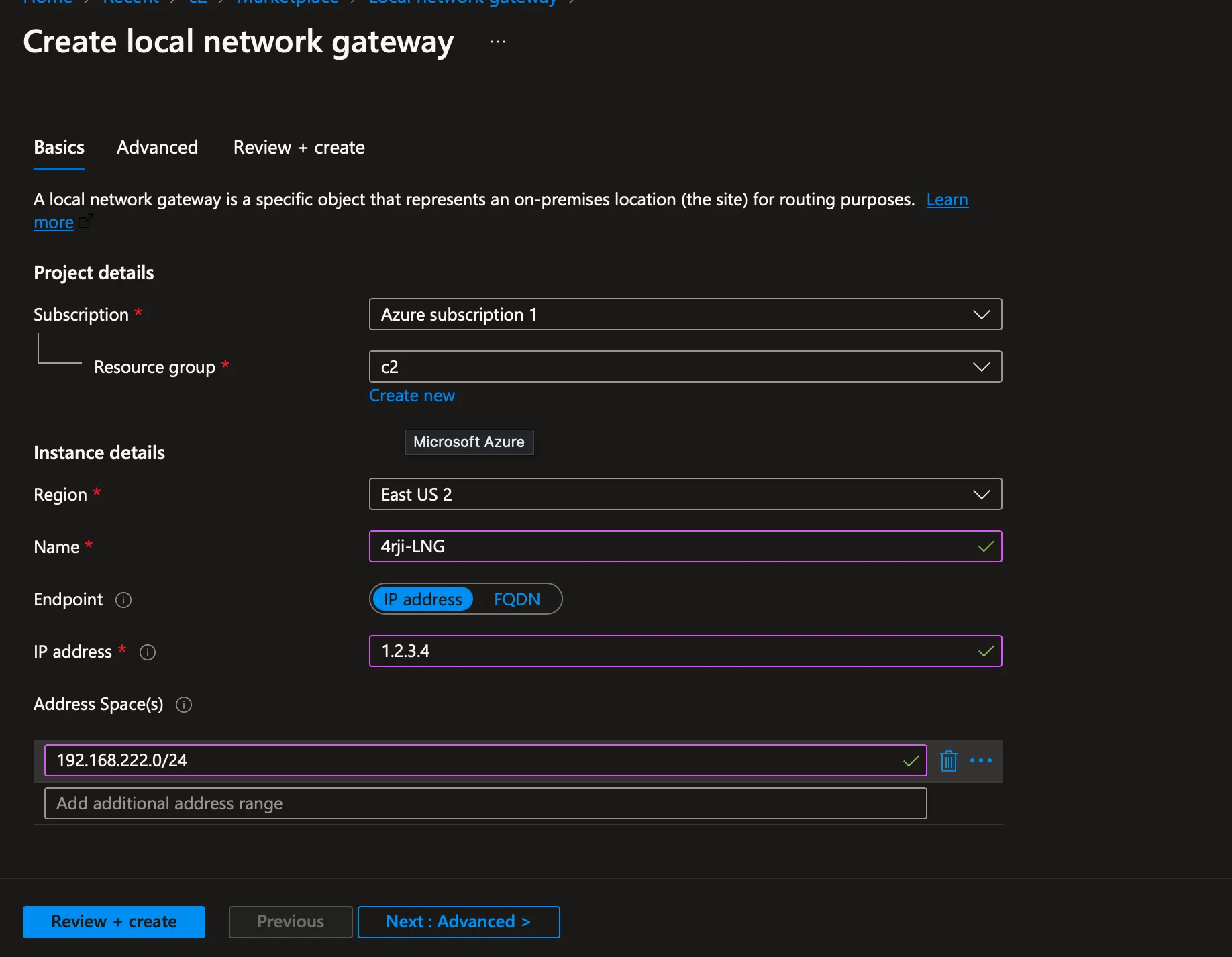Image resolution: width=1232 pixels, height=957 pixels.
Task: Open the Subscription dropdown
Action: (x=981, y=314)
